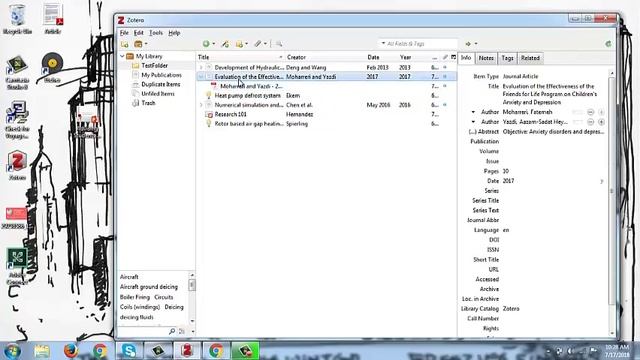Remove author Moharreri with minus icon
This screenshot has width=640, height=360.
point(591,112)
